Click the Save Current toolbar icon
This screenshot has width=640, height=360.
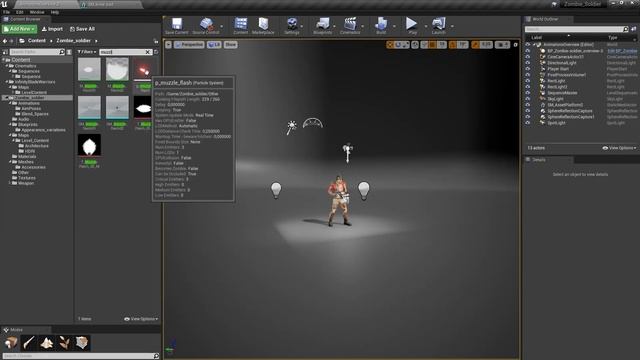177,24
